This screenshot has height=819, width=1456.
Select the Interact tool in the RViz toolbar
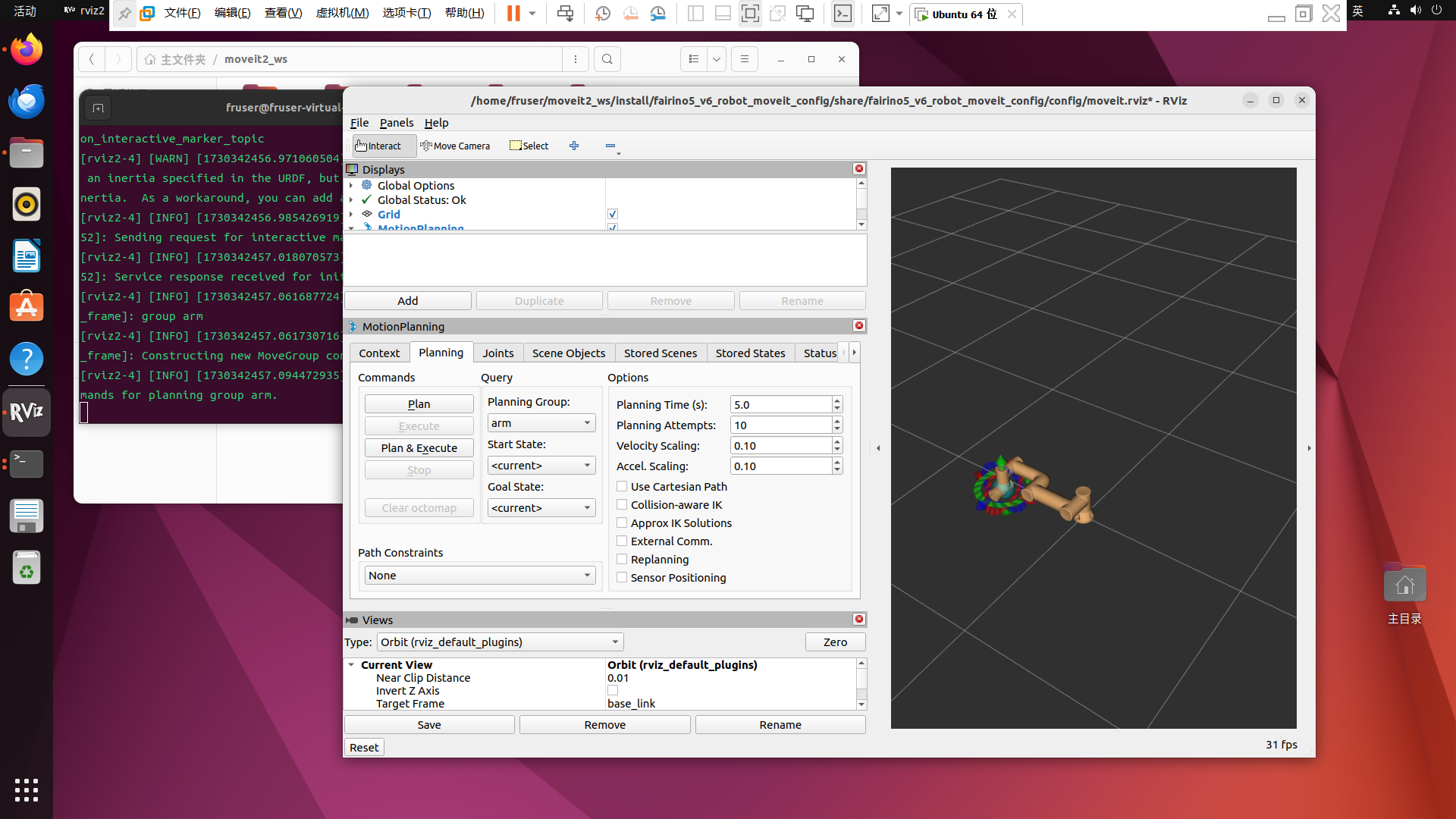[384, 146]
